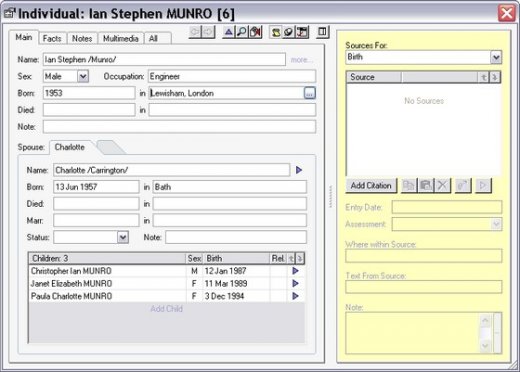520x372 pixels.
Task: Click the Birth column header in children list
Action: [236, 258]
